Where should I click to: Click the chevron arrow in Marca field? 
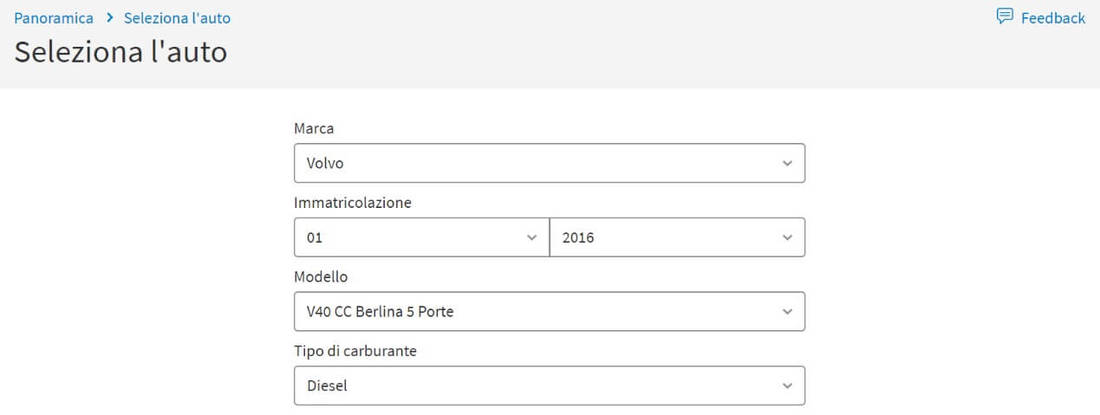click(787, 163)
